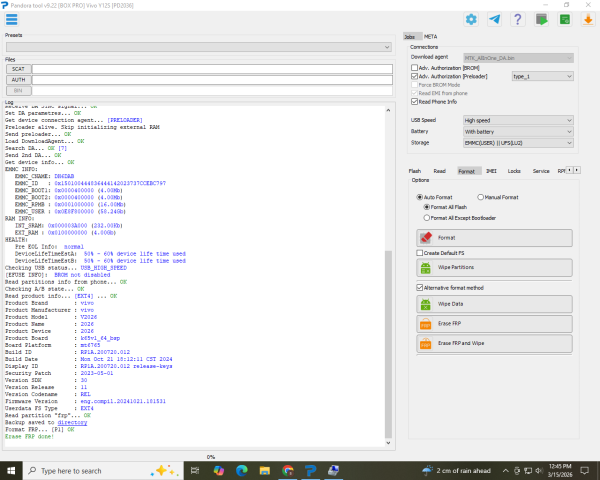Open the Service tab
Image resolution: width=600 pixels, height=480 pixels.
(x=541, y=171)
